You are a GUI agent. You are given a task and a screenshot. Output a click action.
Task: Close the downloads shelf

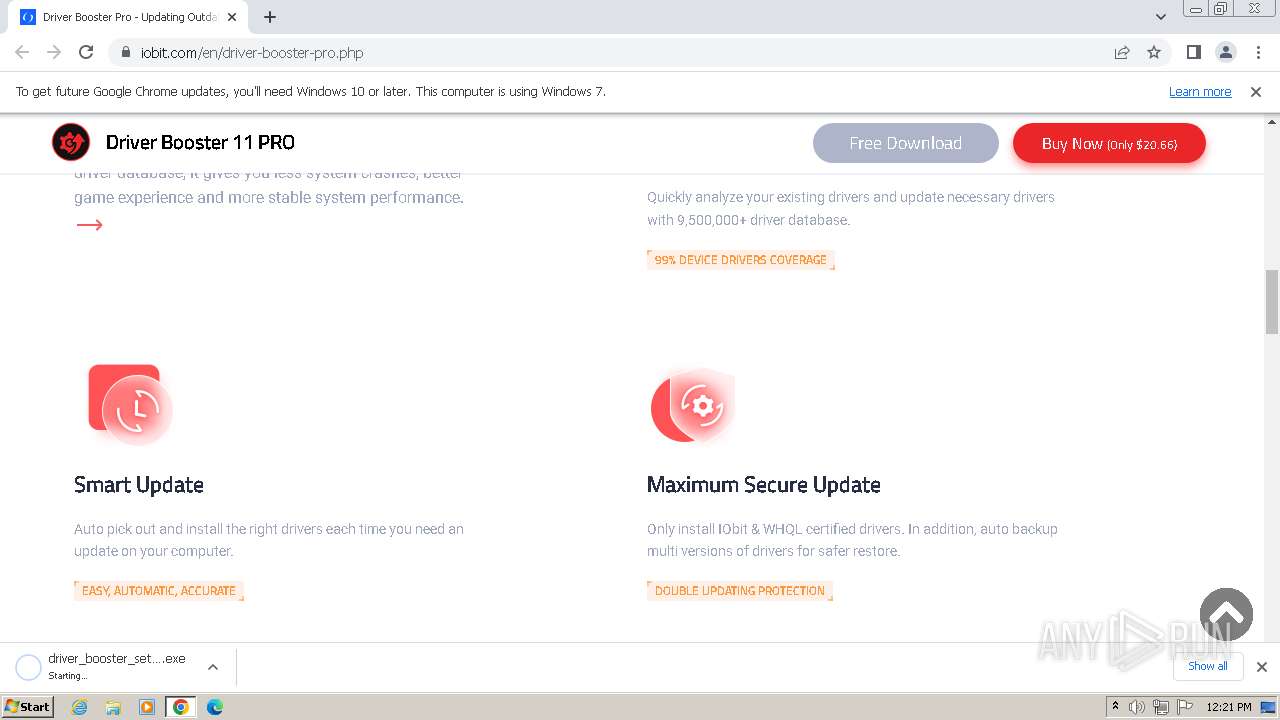click(1262, 667)
